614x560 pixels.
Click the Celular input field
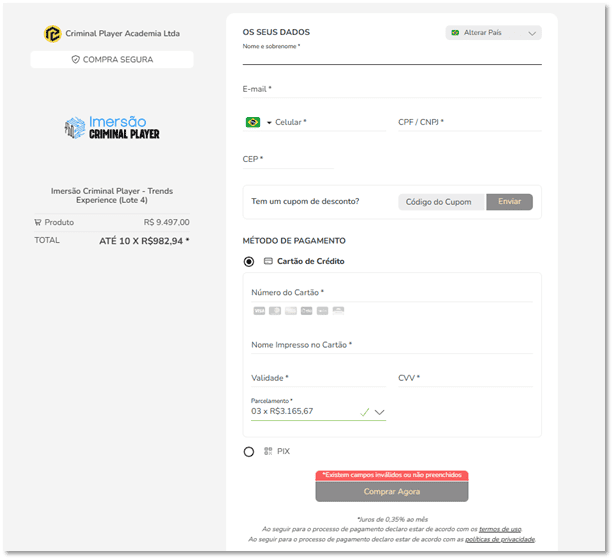coord(330,122)
